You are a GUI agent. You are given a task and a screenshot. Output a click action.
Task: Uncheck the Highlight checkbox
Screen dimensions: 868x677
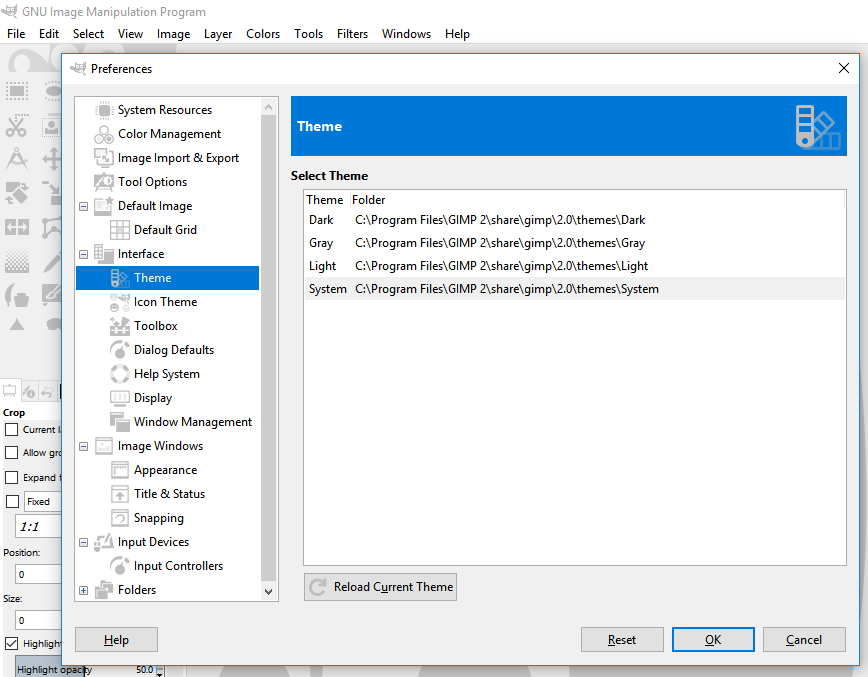(x=12, y=643)
